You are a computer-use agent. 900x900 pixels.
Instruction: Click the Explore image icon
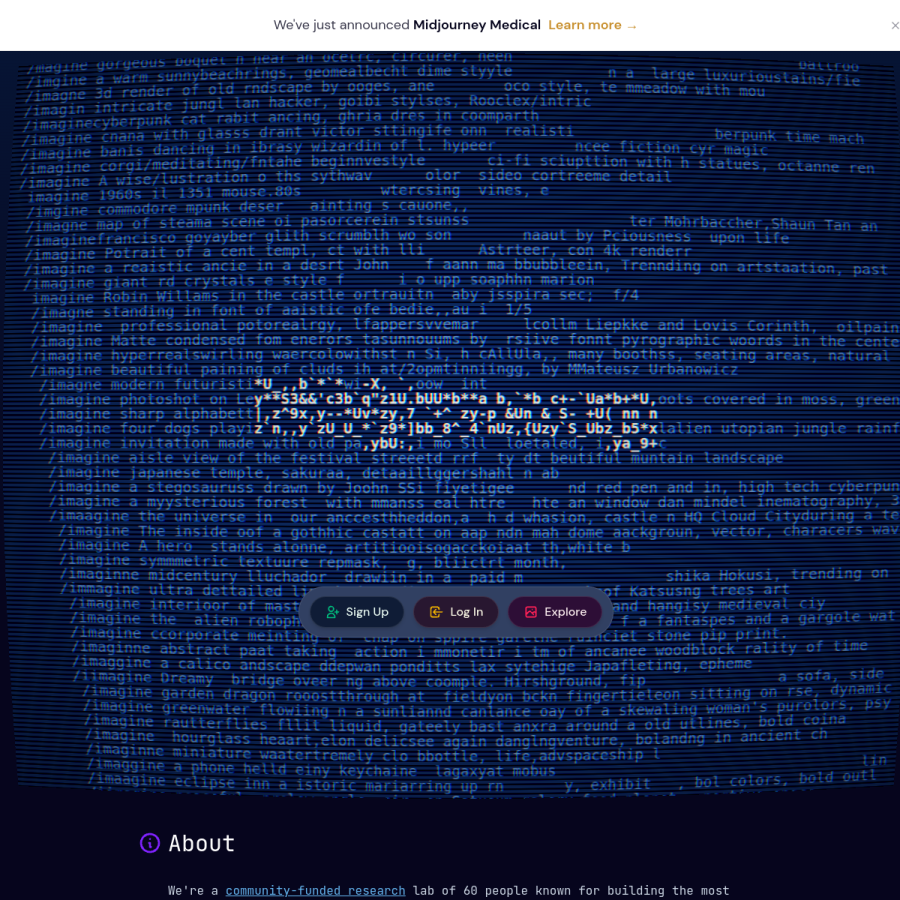531,612
